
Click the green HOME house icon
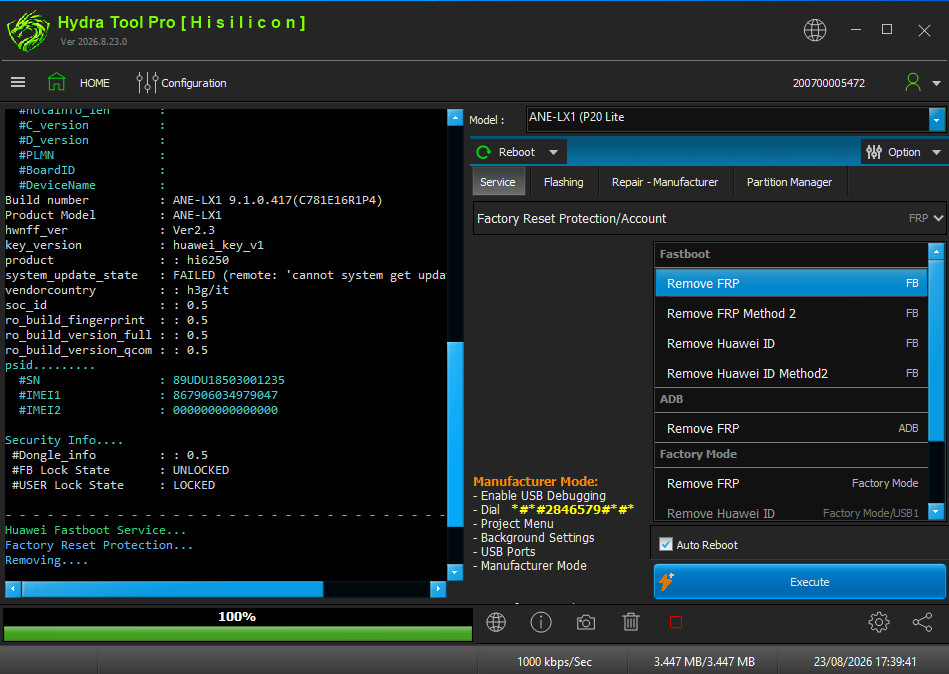coord(56,82)
